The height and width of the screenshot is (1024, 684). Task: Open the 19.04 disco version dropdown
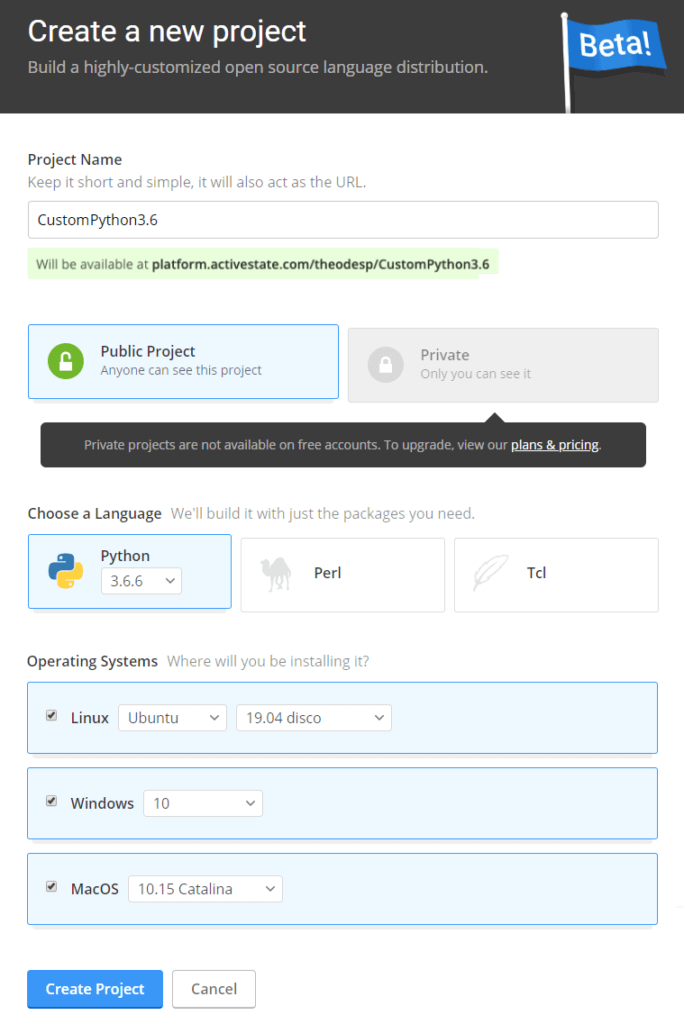coord(313,717)
